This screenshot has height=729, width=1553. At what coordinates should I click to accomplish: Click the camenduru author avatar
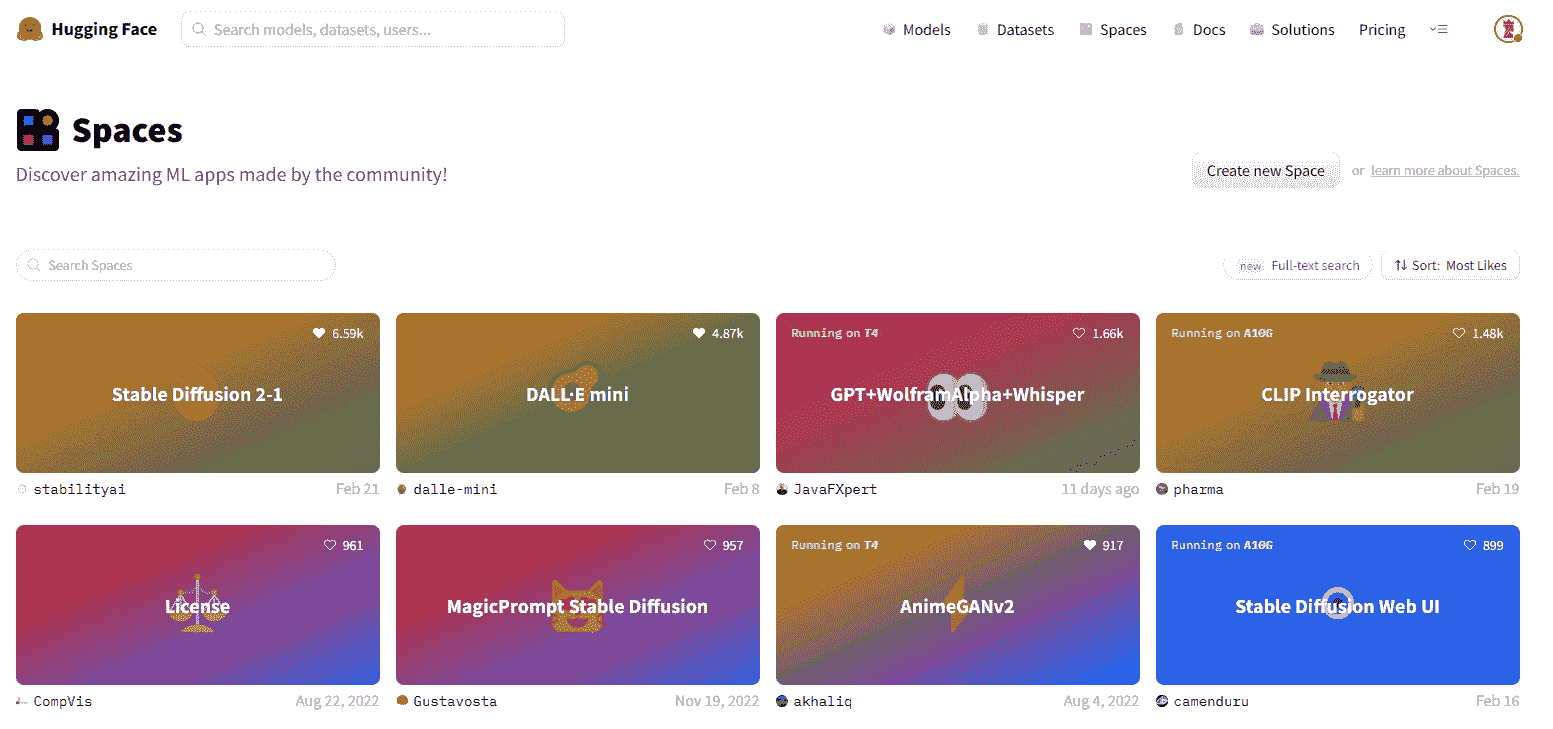point(1162,701)
